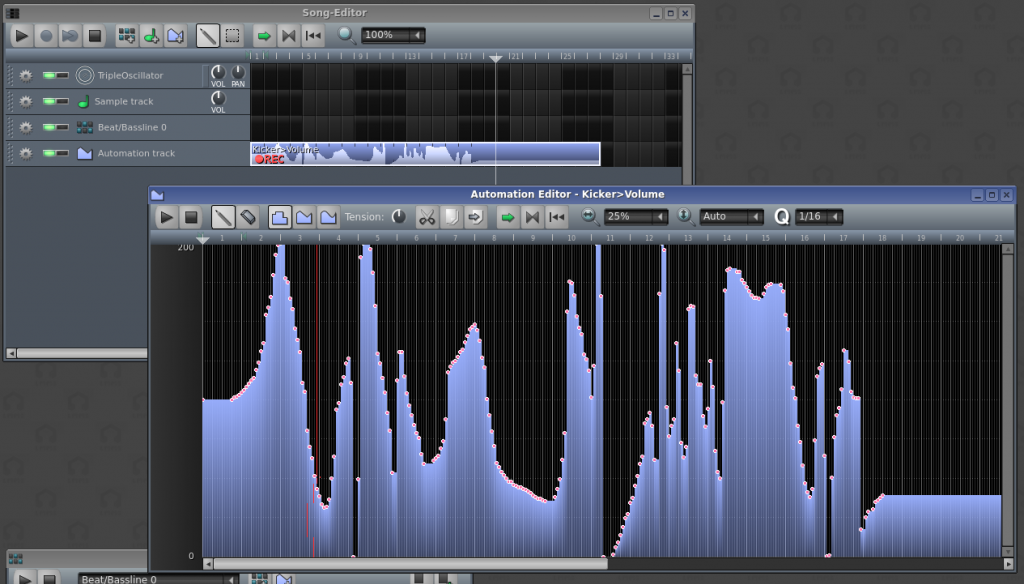Click Automation Editor window title icon
1024x584 pixels.
pyautogui.click(x=157, y=195)
